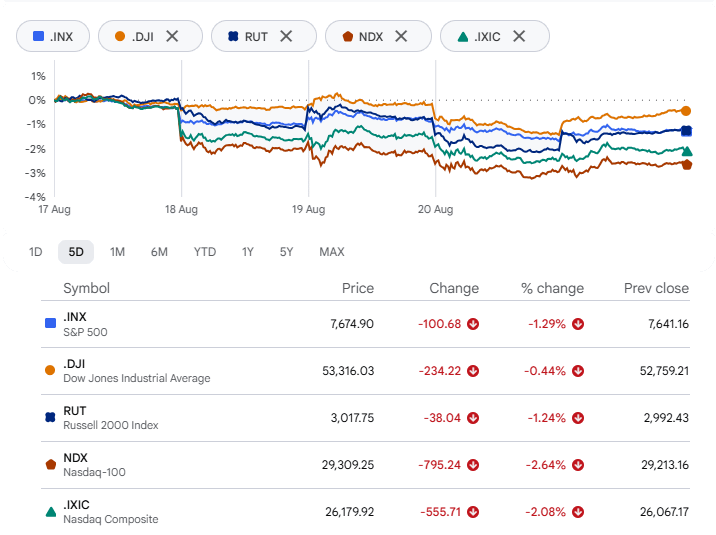Screen dimensions: 716x535
Task: Click the 53,316.03 price value
Action: pyautogui.click(x=348, y=371)
